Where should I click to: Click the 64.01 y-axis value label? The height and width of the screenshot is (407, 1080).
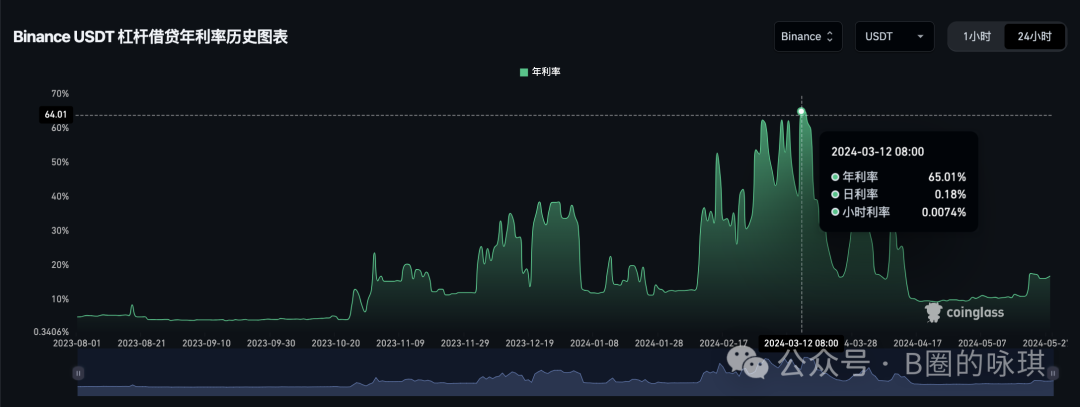[54, 115]
